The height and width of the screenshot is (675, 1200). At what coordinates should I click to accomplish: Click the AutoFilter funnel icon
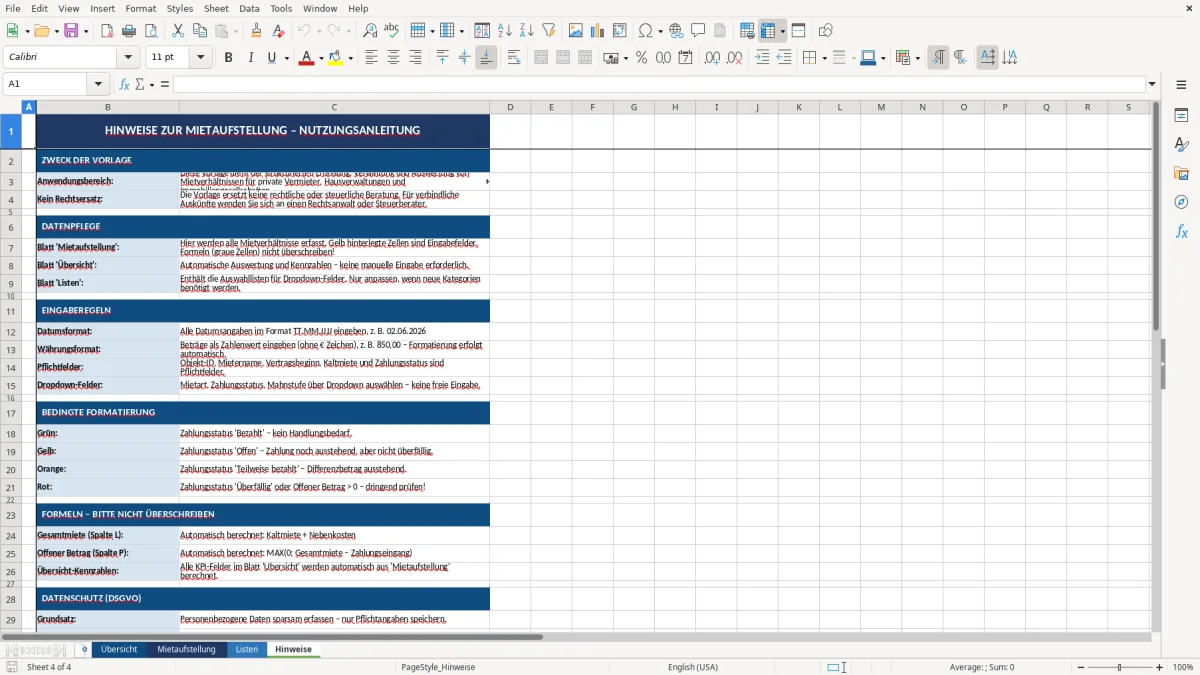549,31
